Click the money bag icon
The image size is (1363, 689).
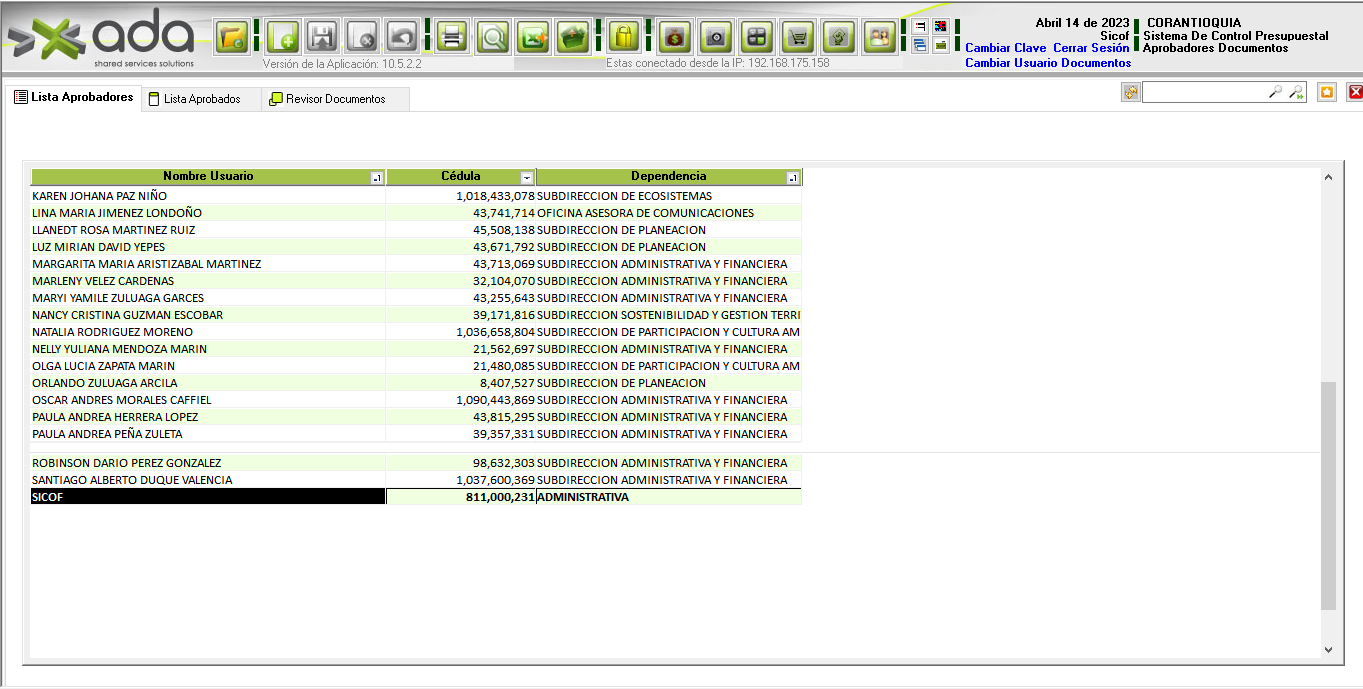pyautogui.click(x=675, y=38)
